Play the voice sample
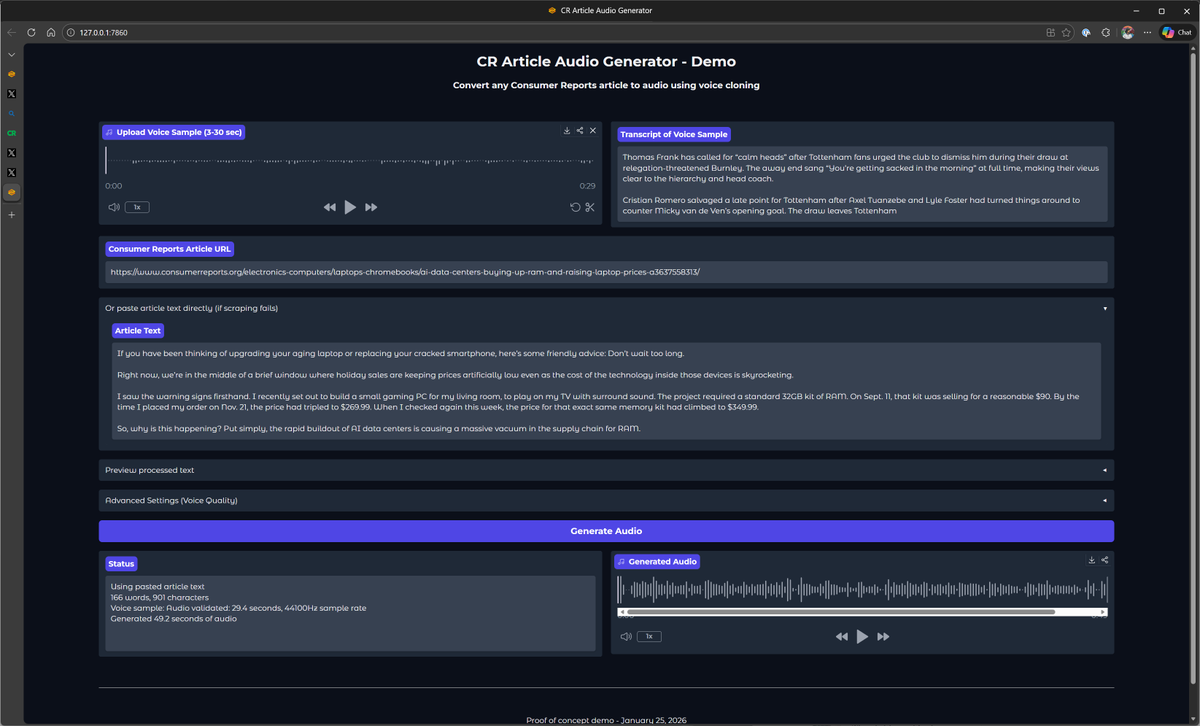This screenshot has width=1200, height=726. click(x=350, y=207)
